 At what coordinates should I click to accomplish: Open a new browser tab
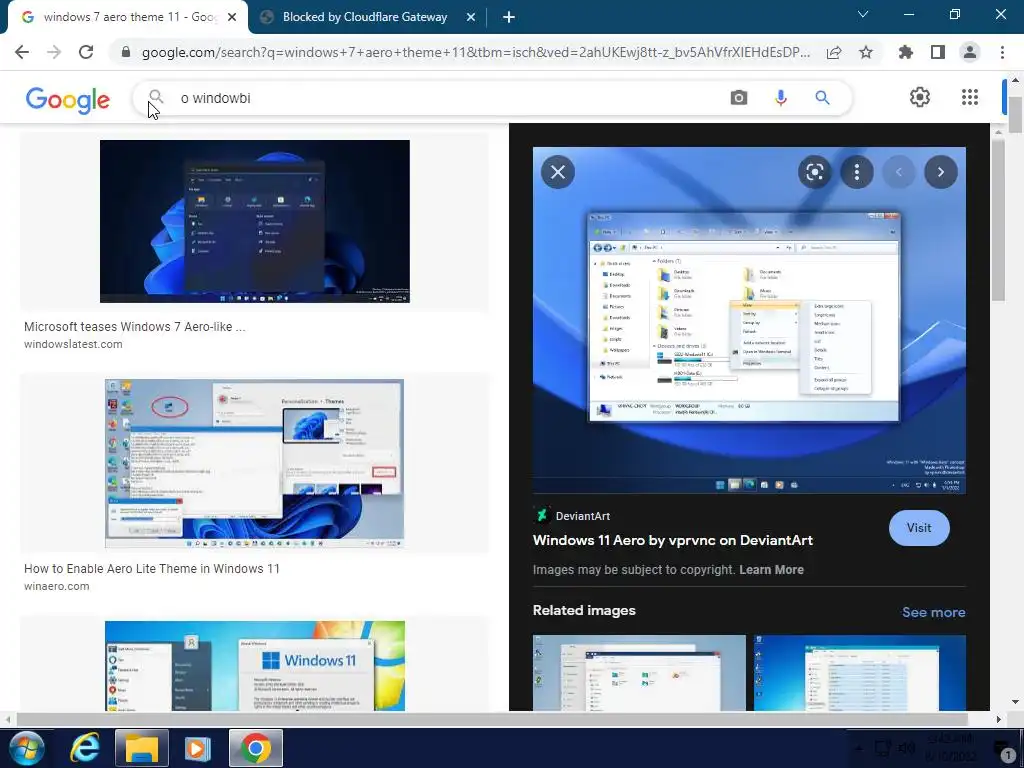pos(509,18)
